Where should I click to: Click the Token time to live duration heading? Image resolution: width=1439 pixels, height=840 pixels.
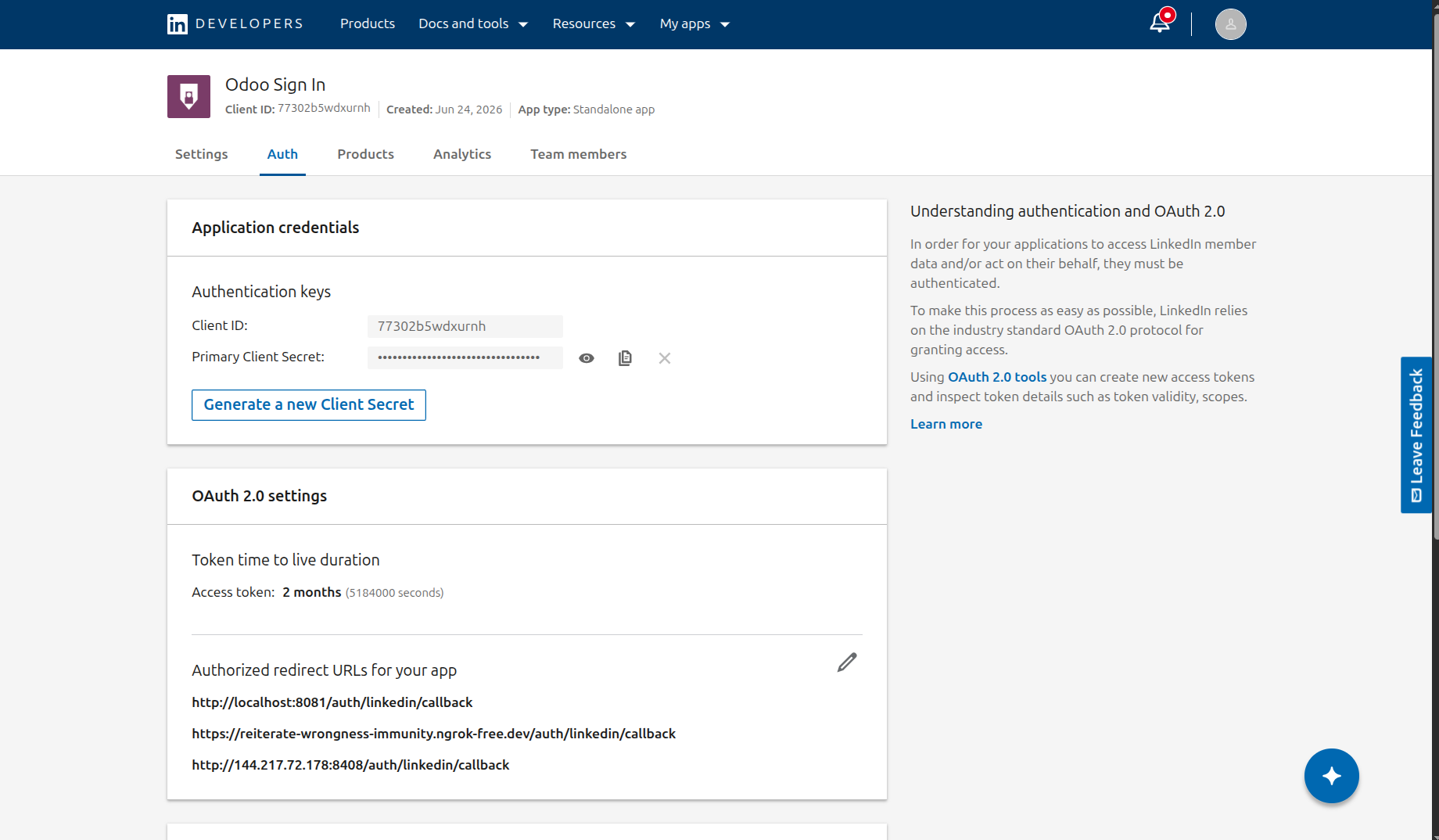[285, 560]
